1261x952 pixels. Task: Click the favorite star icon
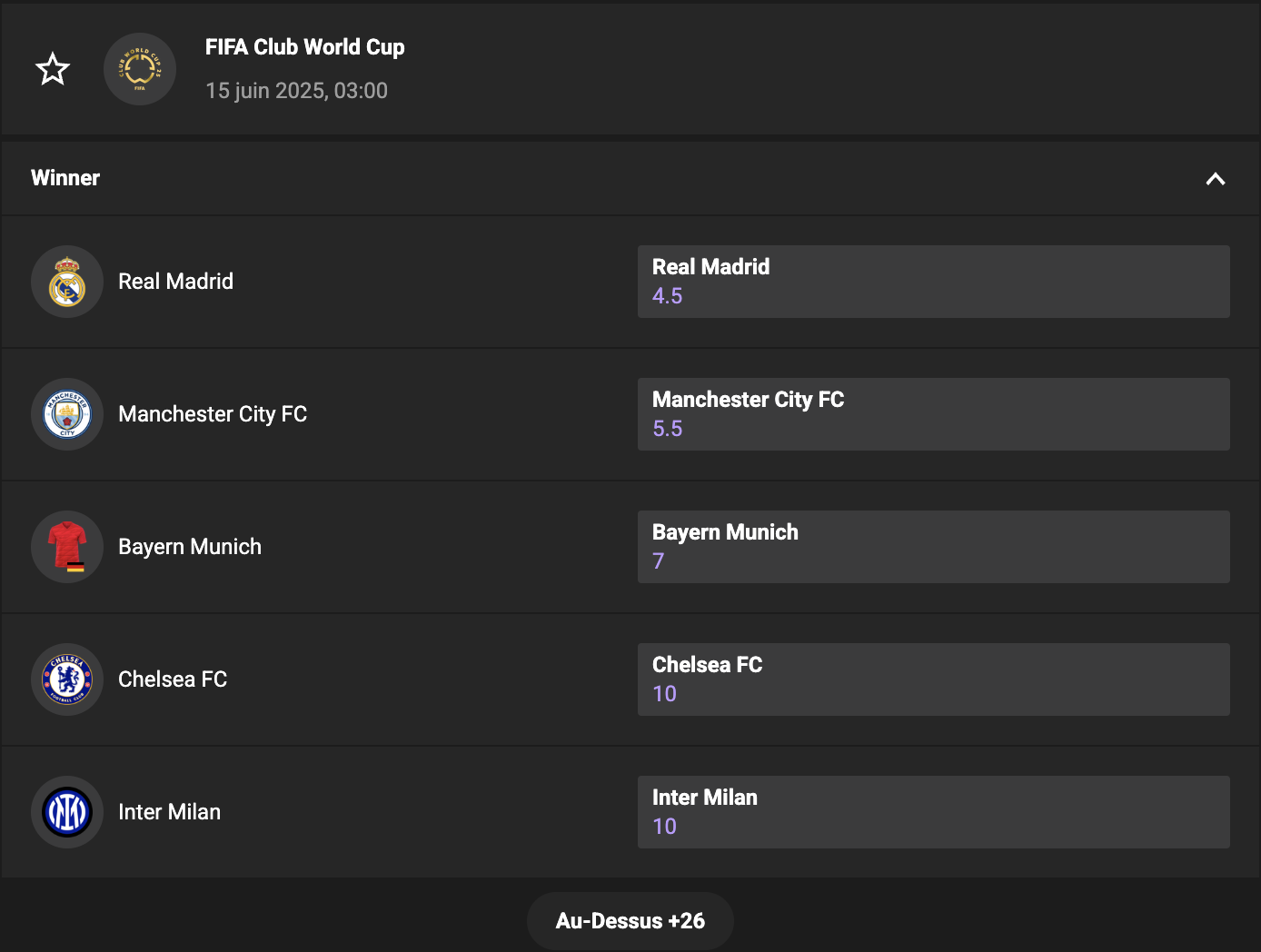[x=53, y=69]
